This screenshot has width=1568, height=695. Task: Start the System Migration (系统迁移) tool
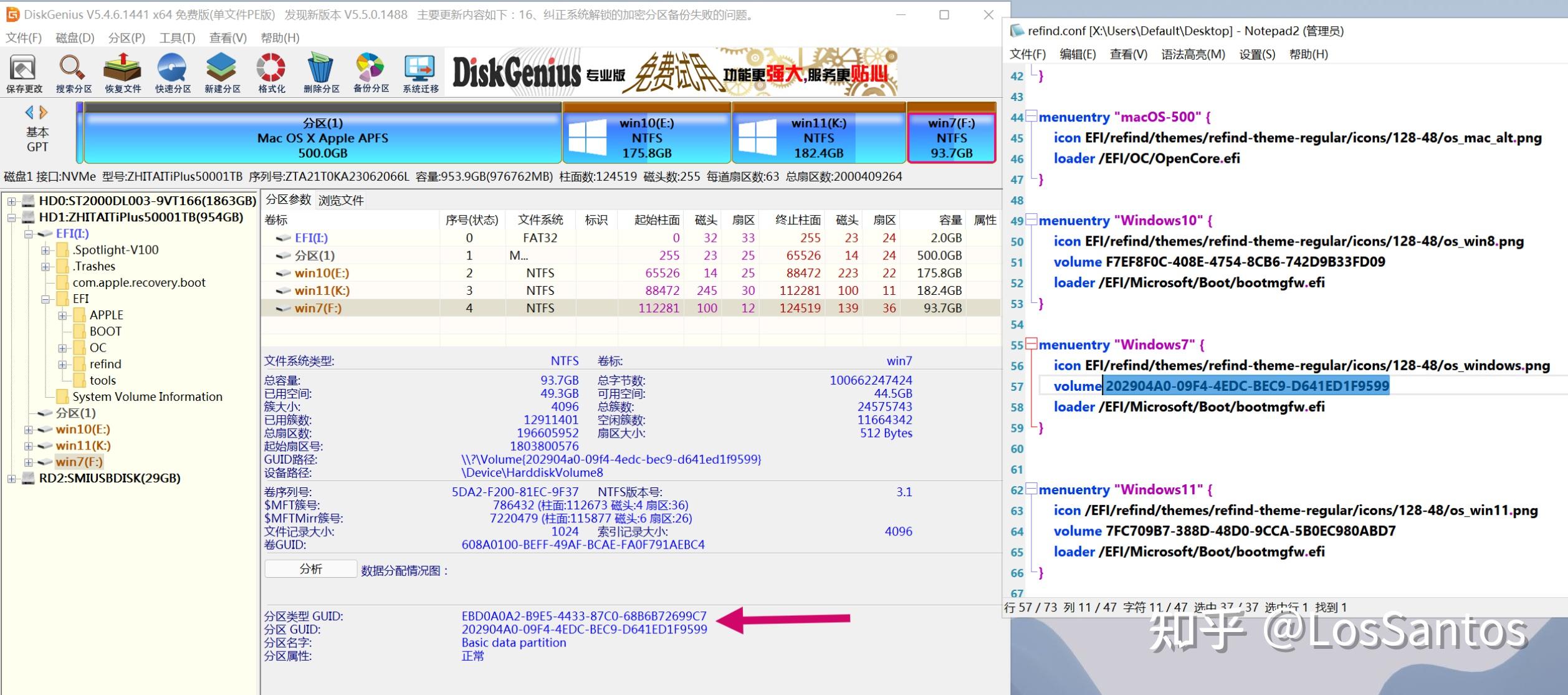(421, 74)
